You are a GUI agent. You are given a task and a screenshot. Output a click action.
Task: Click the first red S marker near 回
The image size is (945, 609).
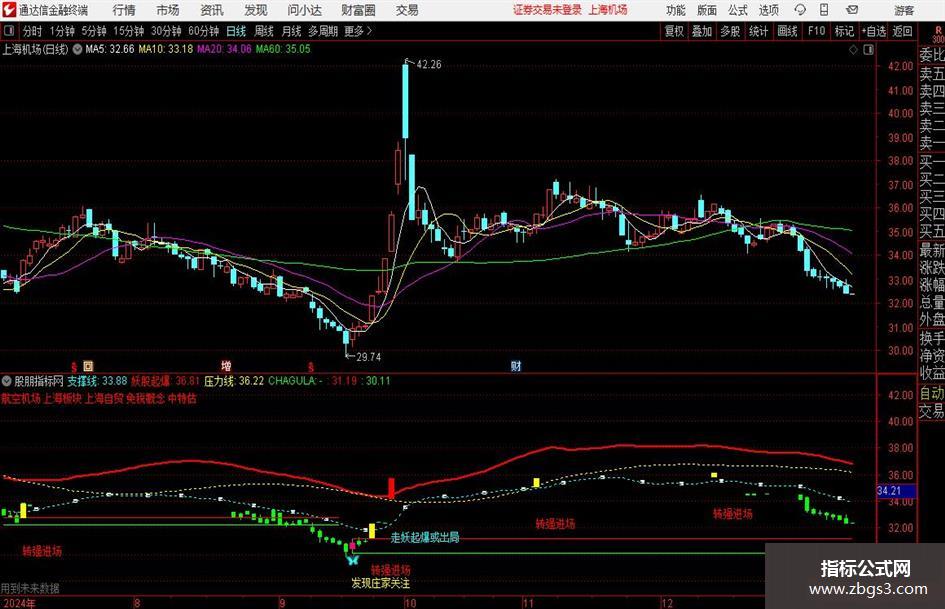tap(74, 367)
